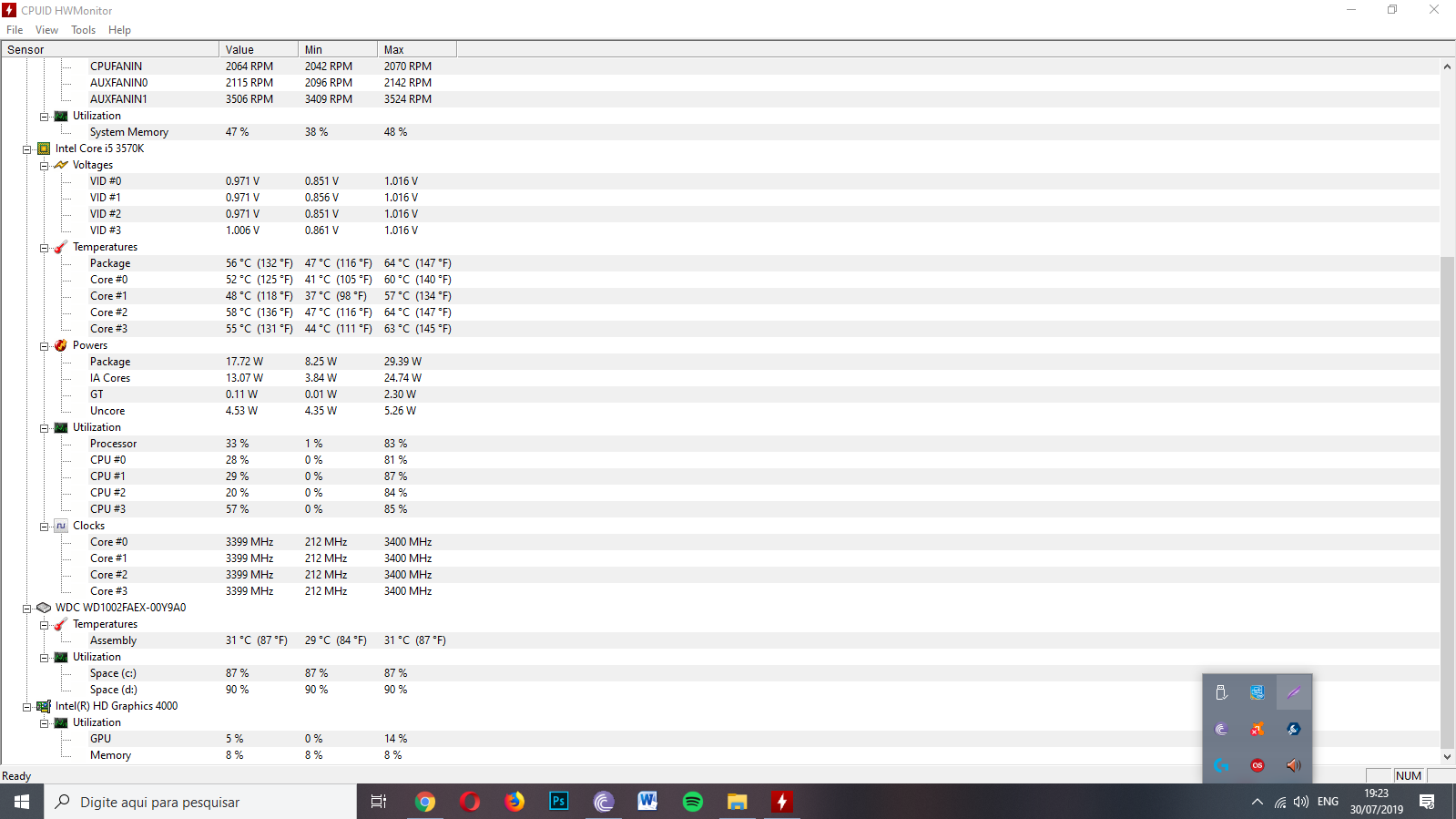The width and height of the screenshot is (1456, 819).
Task: Select the Processor utilization row
Action: (x=720, y=444)
